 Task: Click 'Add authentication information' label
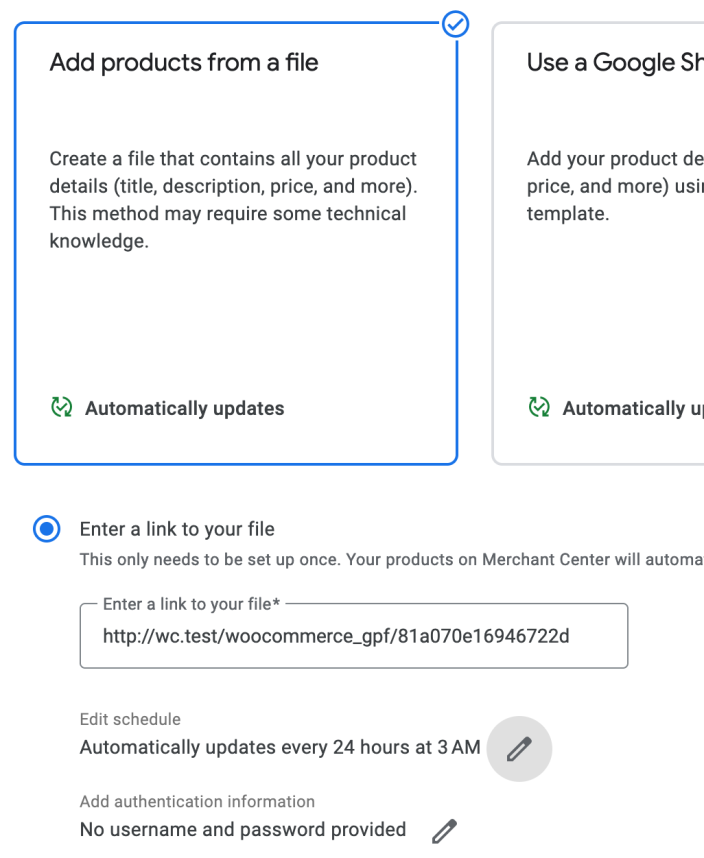[197, 801]
